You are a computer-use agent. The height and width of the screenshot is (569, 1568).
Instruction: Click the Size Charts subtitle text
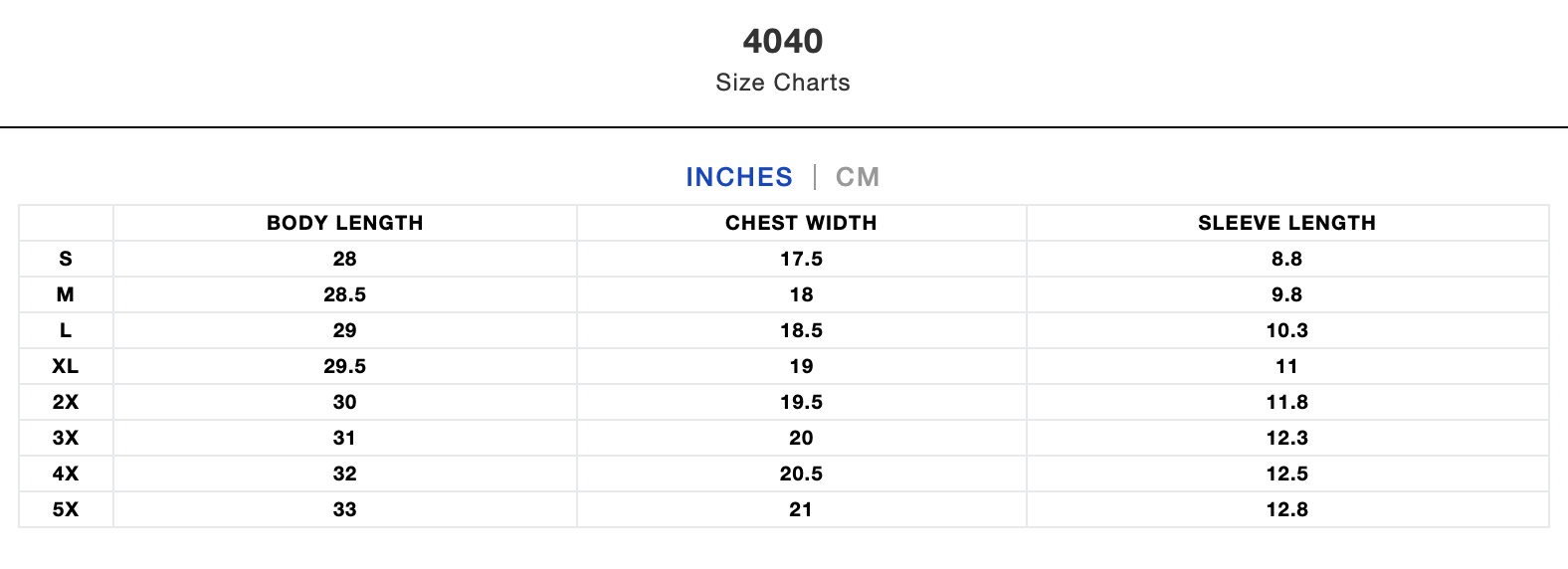pyautogui.click(x=783, y=83)
